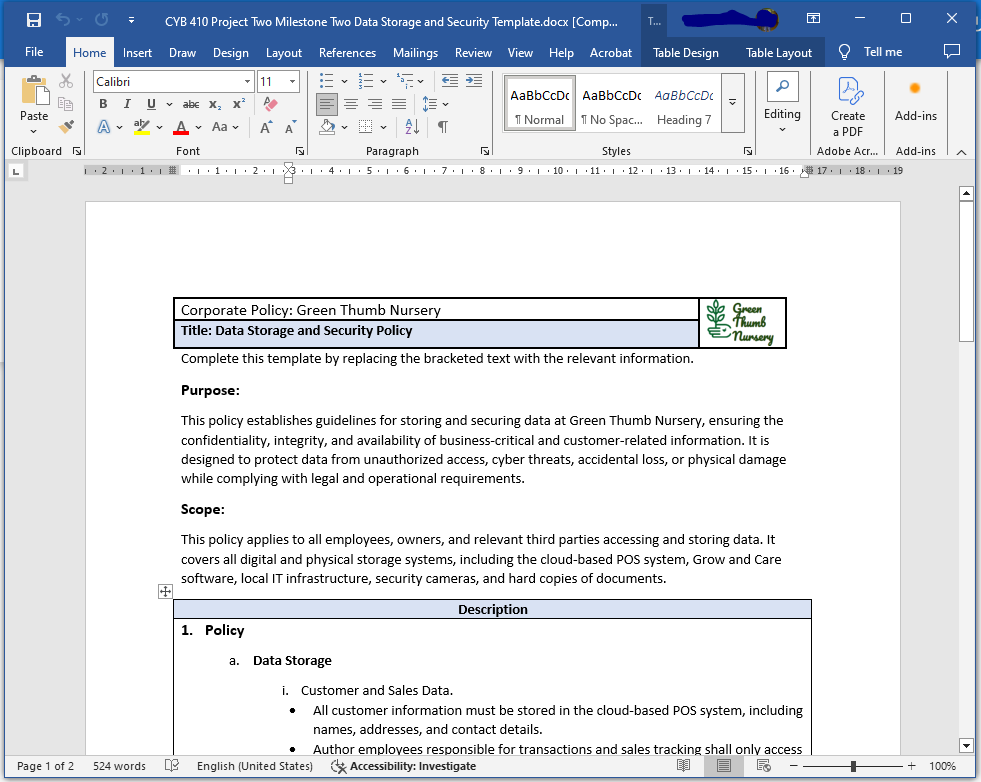Viewport: 981px width, 782px height.
Task: Open the Editing group menu
Action: pyautogui.click(x=782, y=103)
